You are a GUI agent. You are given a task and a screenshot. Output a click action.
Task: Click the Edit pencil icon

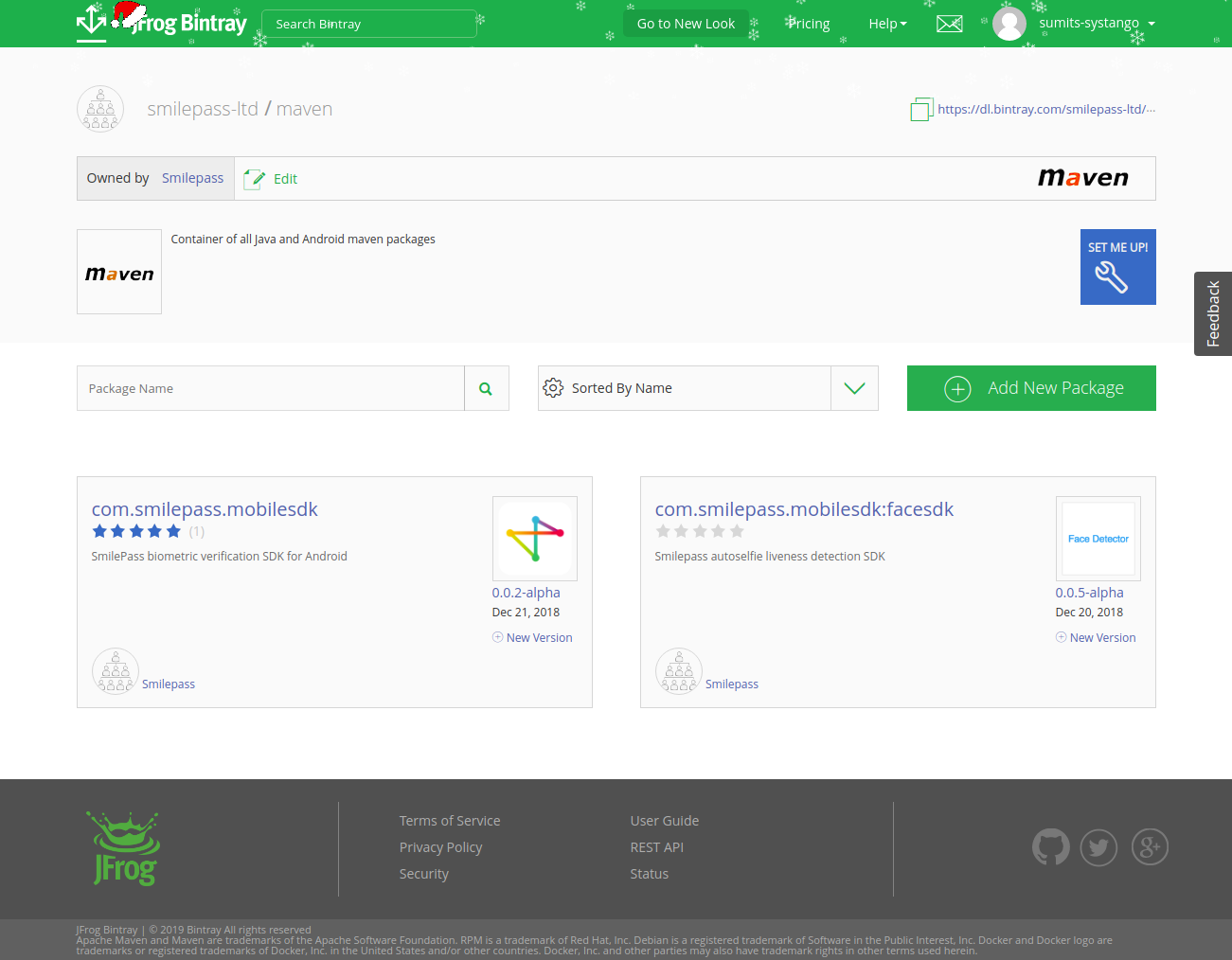pyautogui.click(x=254, y=179)
